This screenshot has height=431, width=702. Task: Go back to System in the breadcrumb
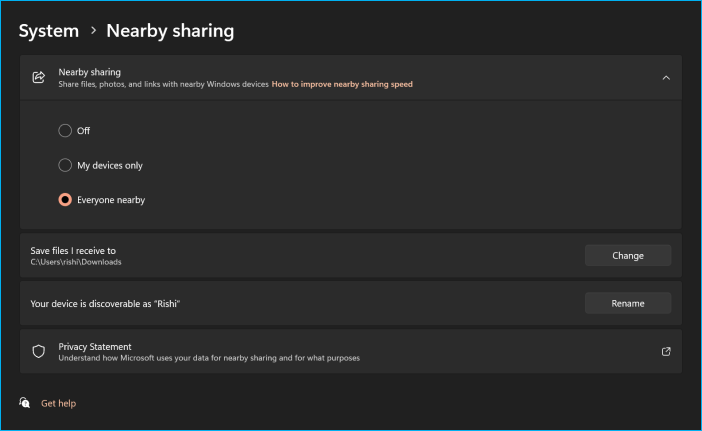pos(48,31)
